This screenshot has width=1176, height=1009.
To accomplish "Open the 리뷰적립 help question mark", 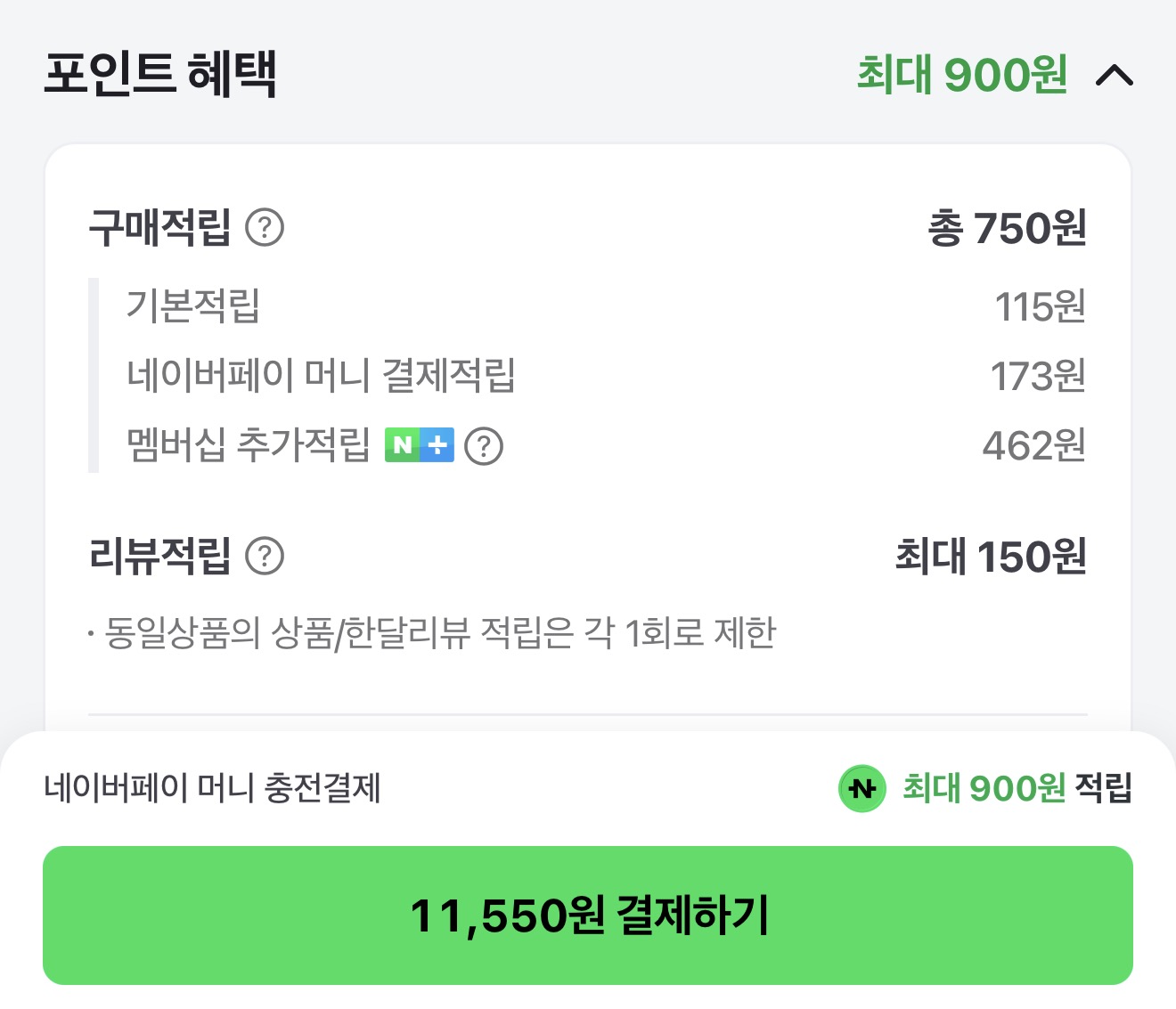I will (266, 556).
